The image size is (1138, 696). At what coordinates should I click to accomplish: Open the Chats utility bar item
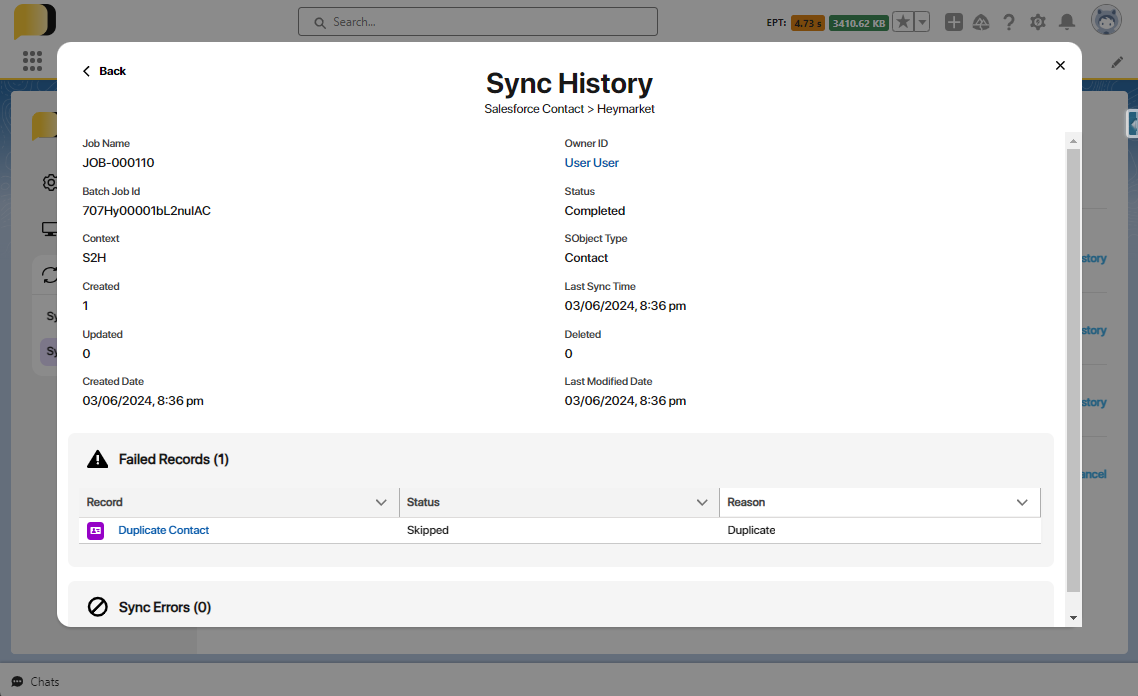36,681
